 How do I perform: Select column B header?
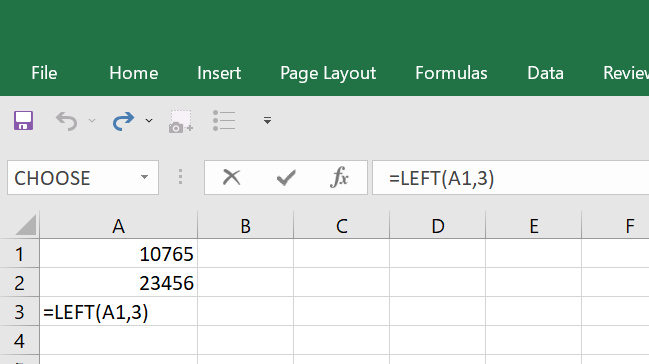(245, 226)
